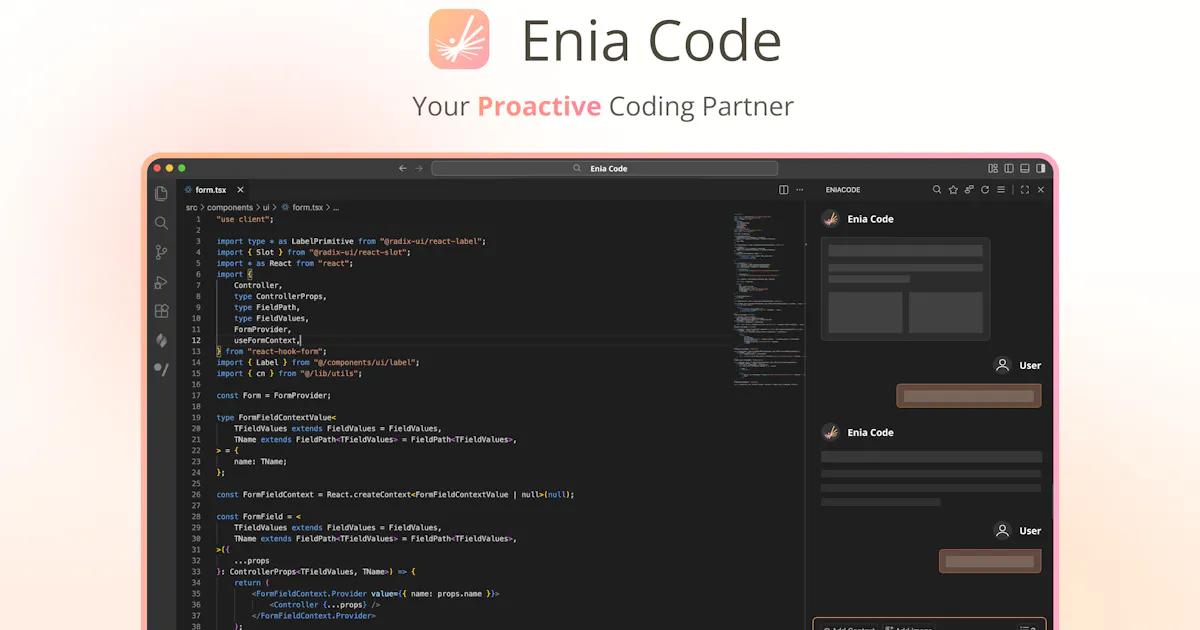Click the Enia Code command center search box
Viewport: 1200px width, 630px height.
pyautogui.click(x=604, y=169)
